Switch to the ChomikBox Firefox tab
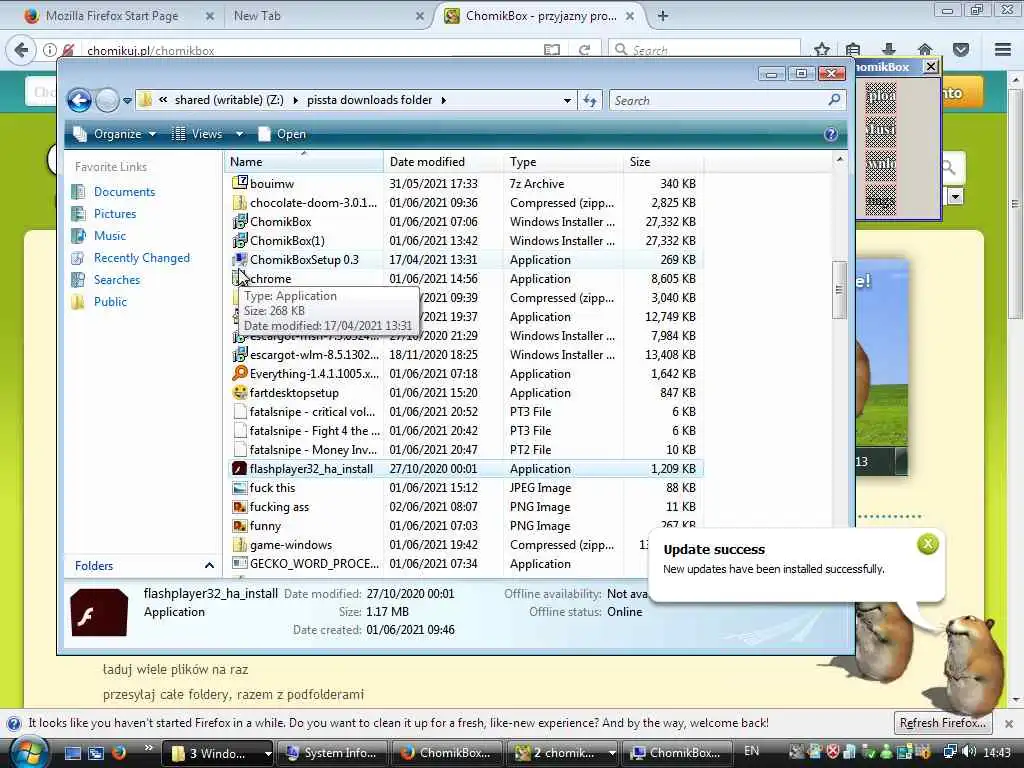The height and width of the screenshot is (768, 1024). [541, 16]
